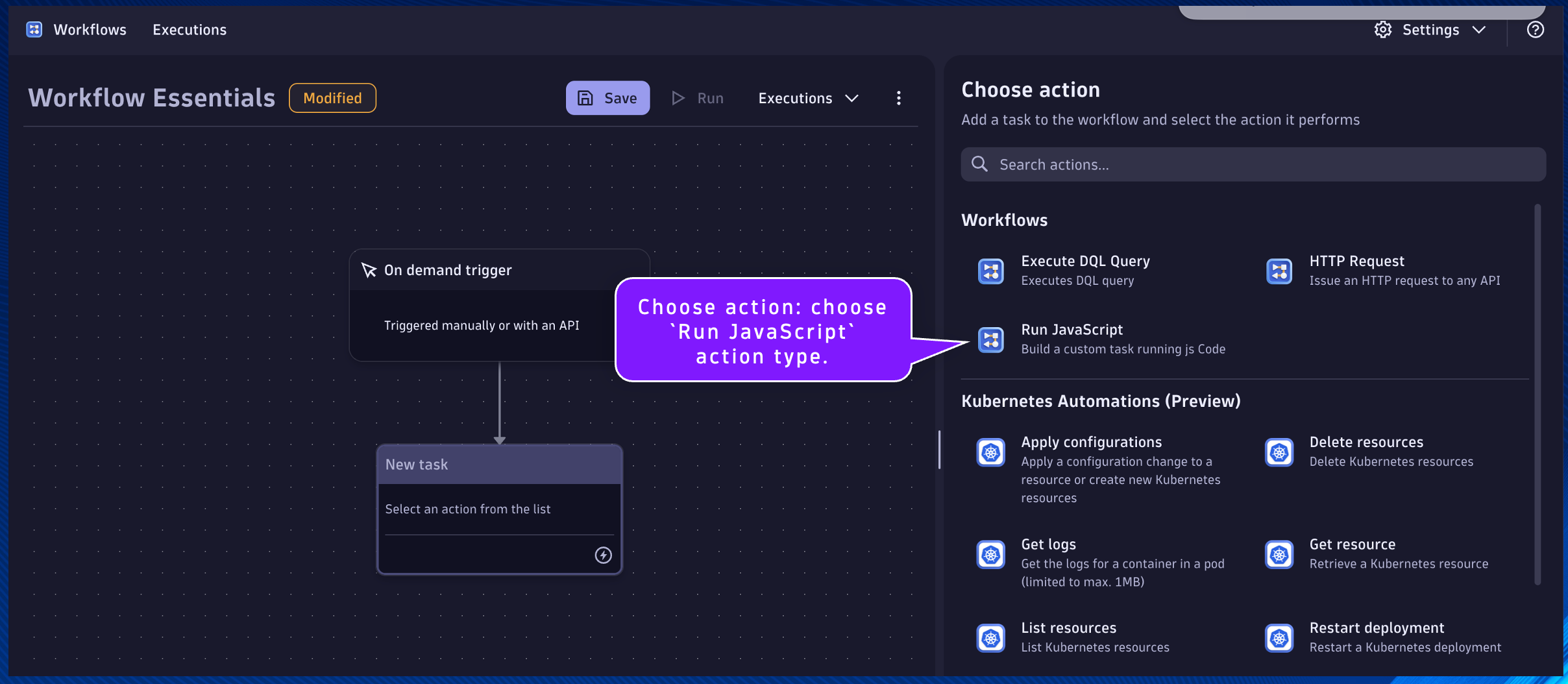Click 'Triggered manually or with an API' text
1568x684 pixels.
click(x=482, y=325)
